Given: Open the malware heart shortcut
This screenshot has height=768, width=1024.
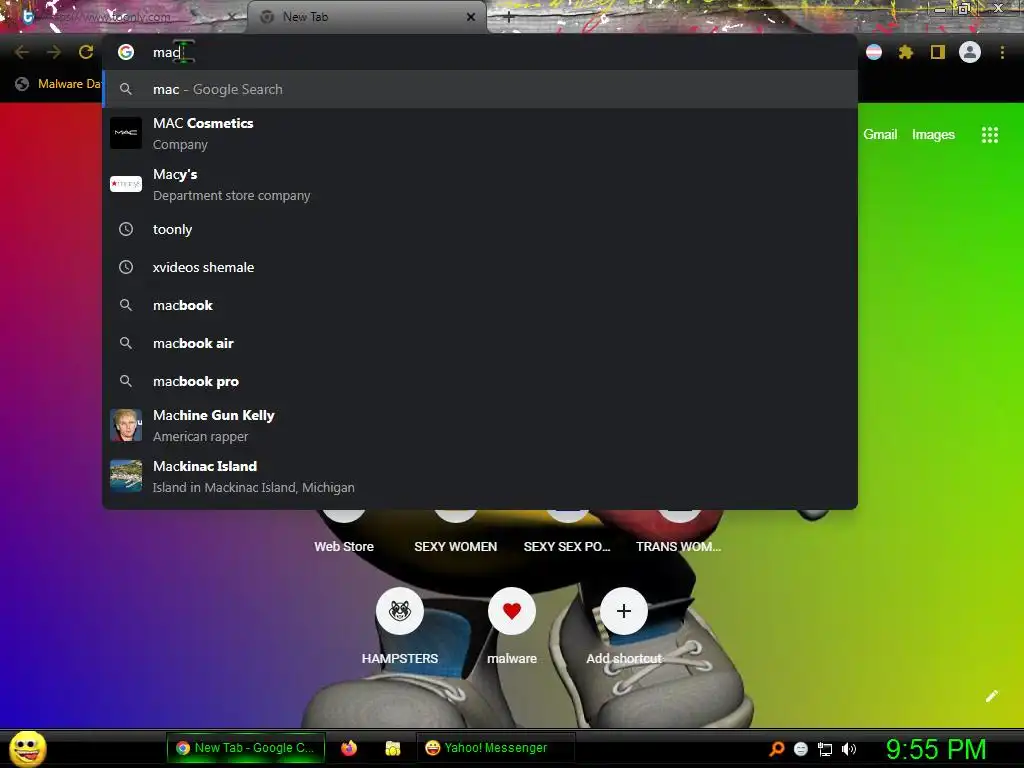Looking at the screenshot, I should 512,611.
